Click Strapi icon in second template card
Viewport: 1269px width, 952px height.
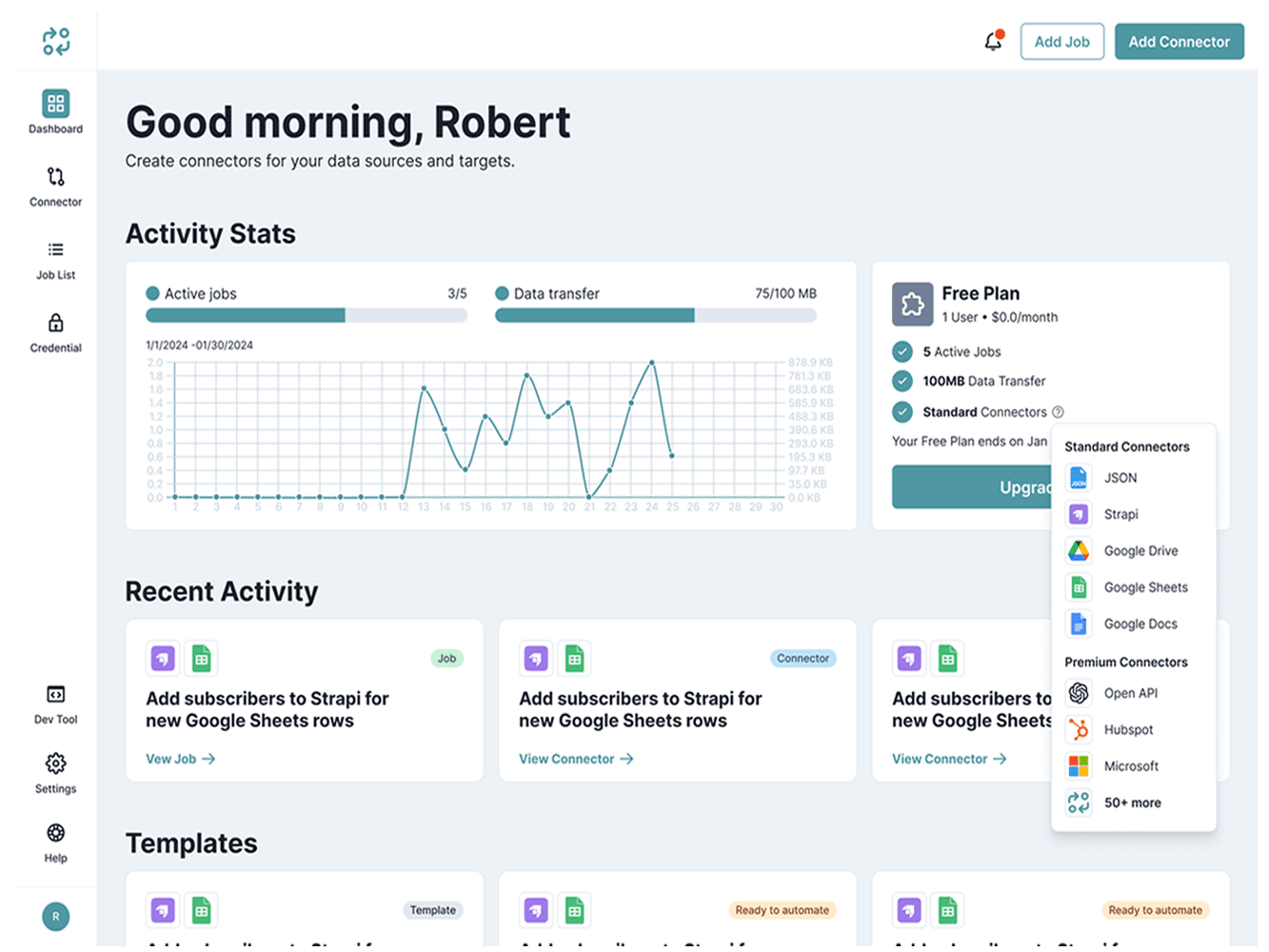pyautogui.click(x=536, y=910)
